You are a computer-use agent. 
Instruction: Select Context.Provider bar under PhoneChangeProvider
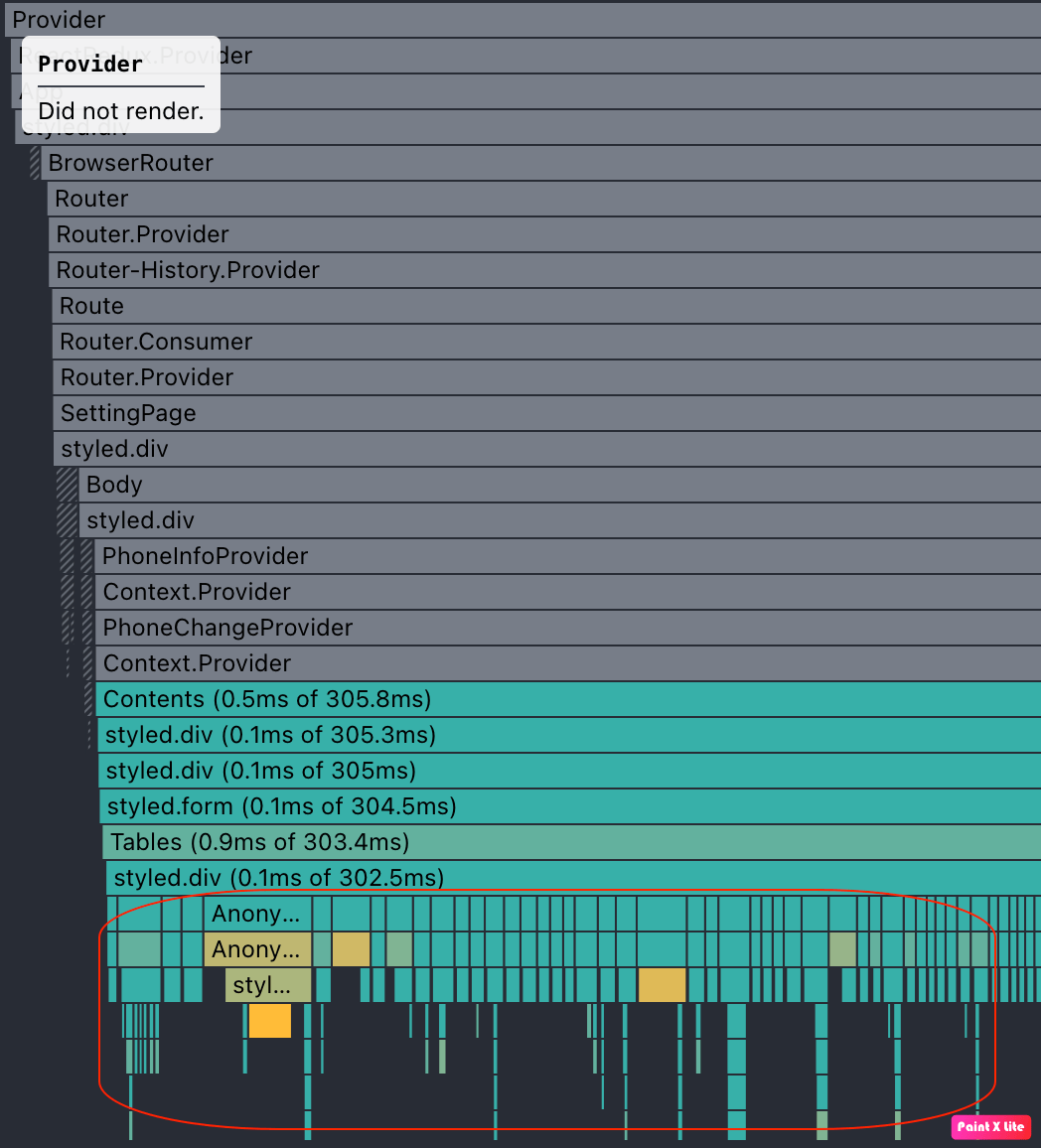568,663
